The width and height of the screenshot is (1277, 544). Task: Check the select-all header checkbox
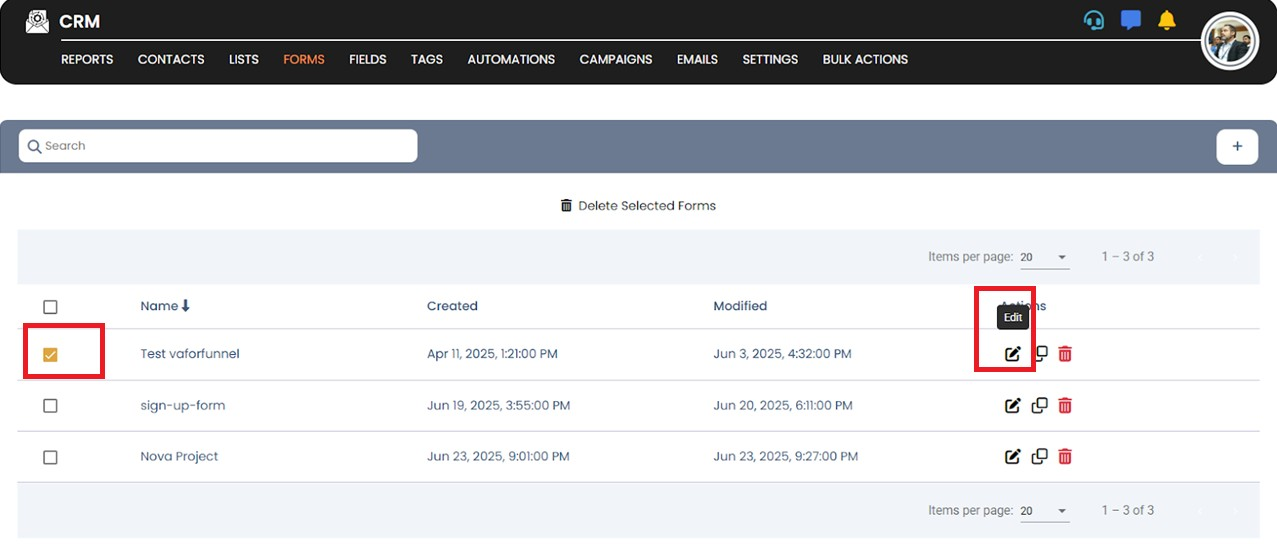(x=50, y=307)
